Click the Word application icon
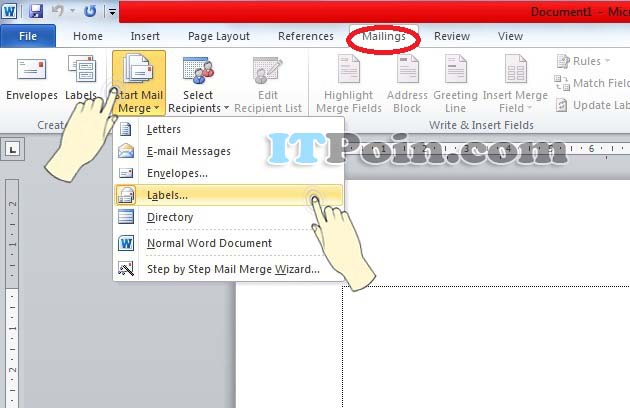The image size is (630, 408). pyautogui.click(x=9, y=11)
